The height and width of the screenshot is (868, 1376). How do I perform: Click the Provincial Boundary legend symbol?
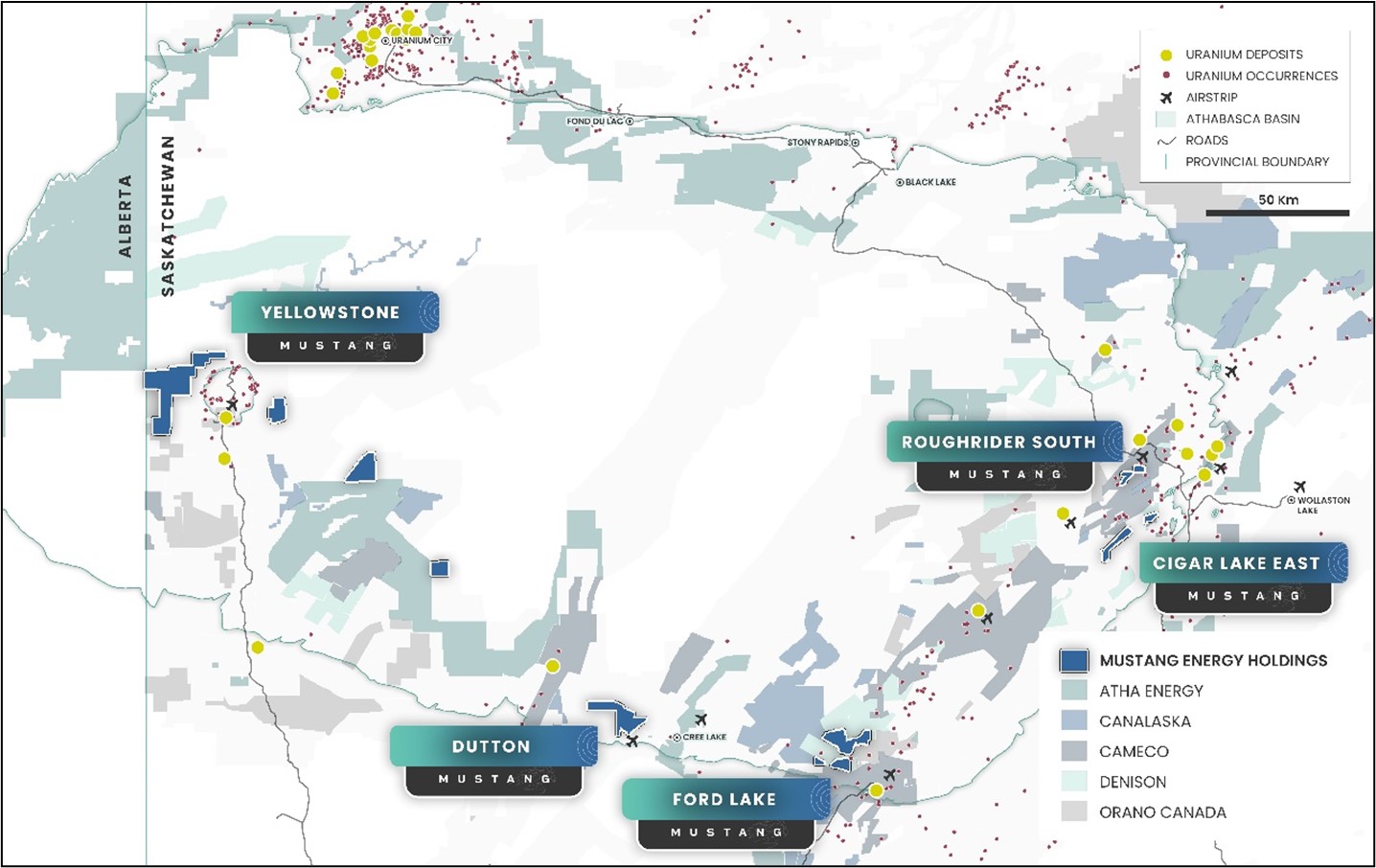pyautogui.click(x=1166, y=162)
